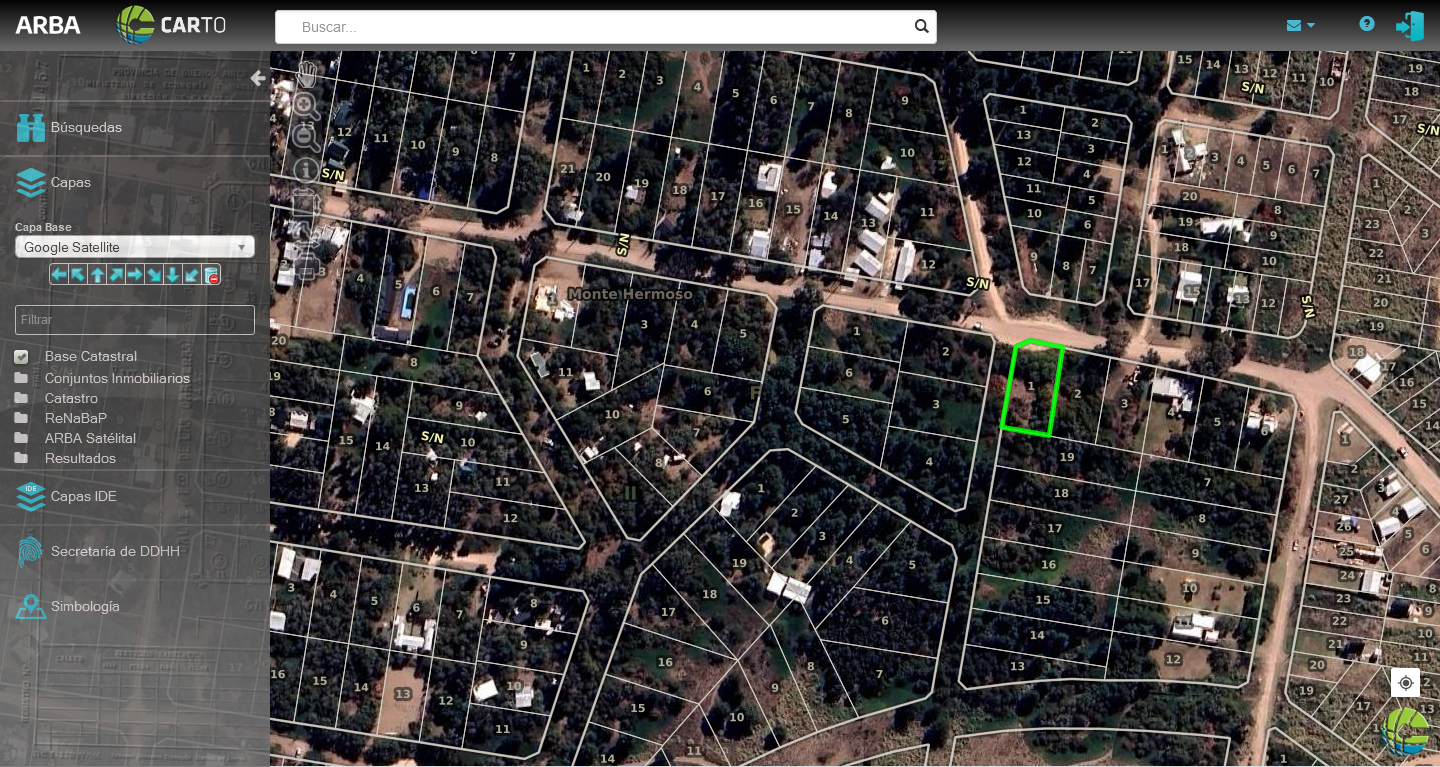This screenshot has height=767, width=1440.
Task: Open the Capas IDE section
Action: pos(83,496)
